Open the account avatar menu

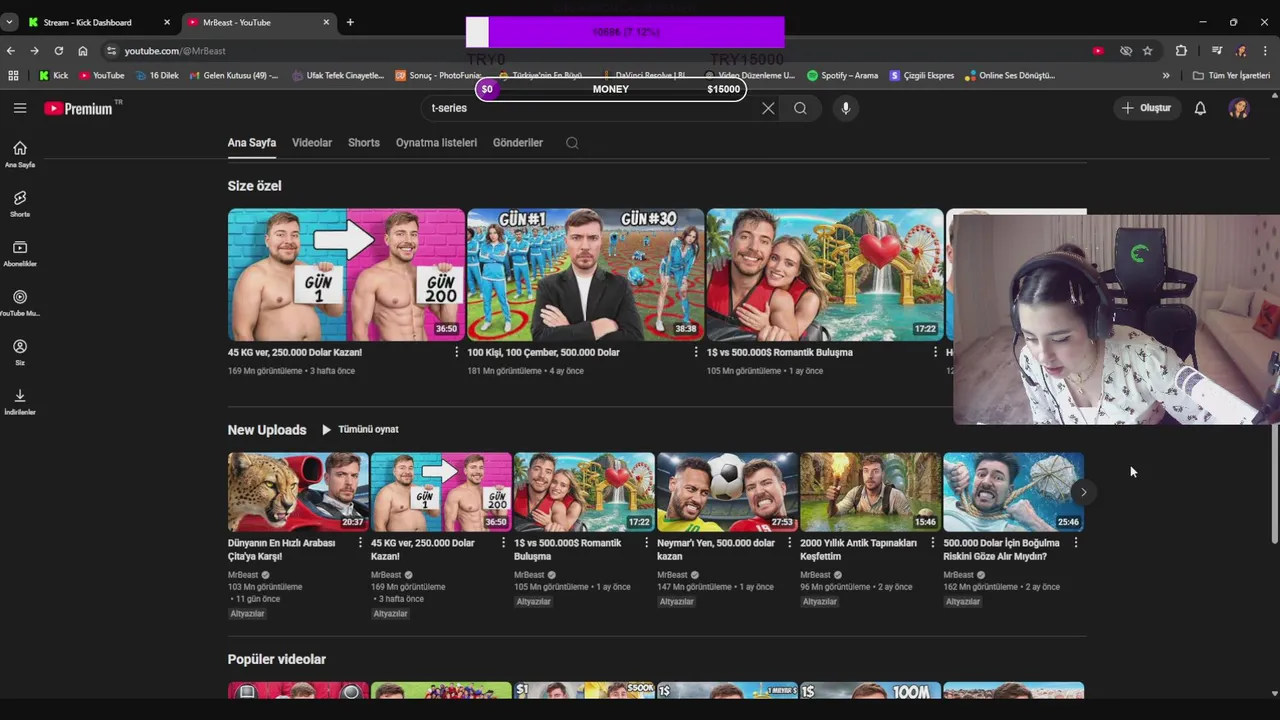pos(1239,108)
